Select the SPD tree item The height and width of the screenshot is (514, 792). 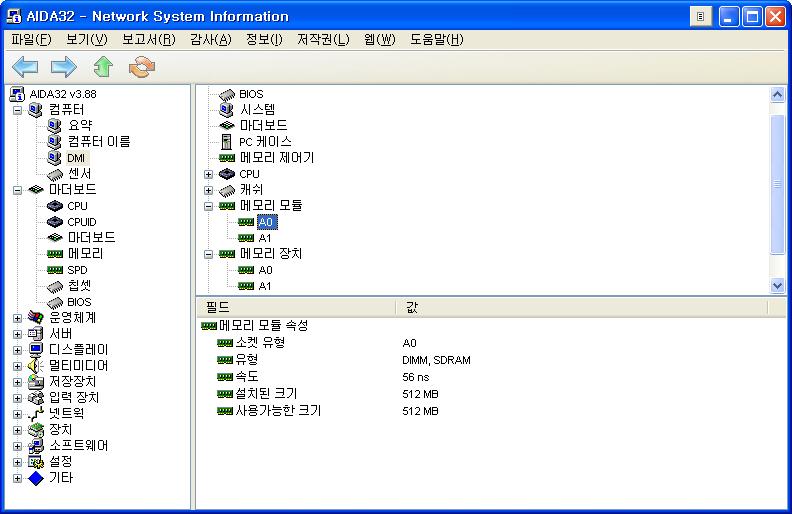(x=77, y=270)
